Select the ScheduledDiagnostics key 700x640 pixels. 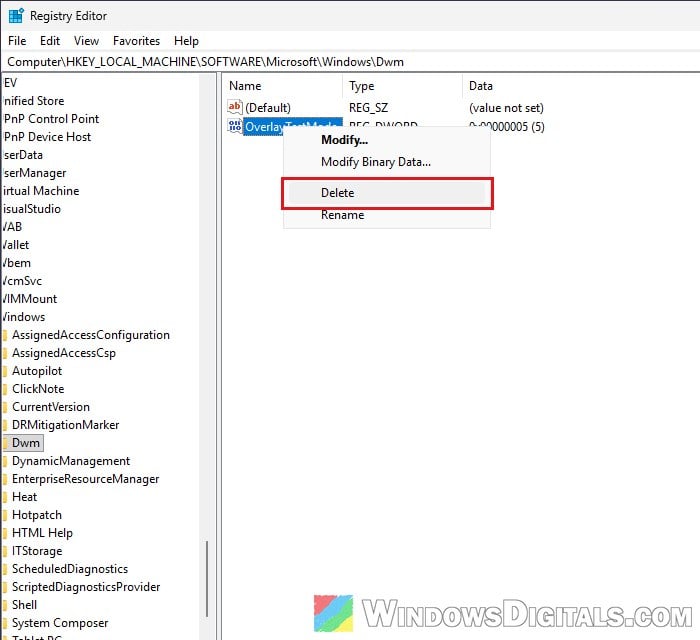pyautogui.click(x=70, y=569)
